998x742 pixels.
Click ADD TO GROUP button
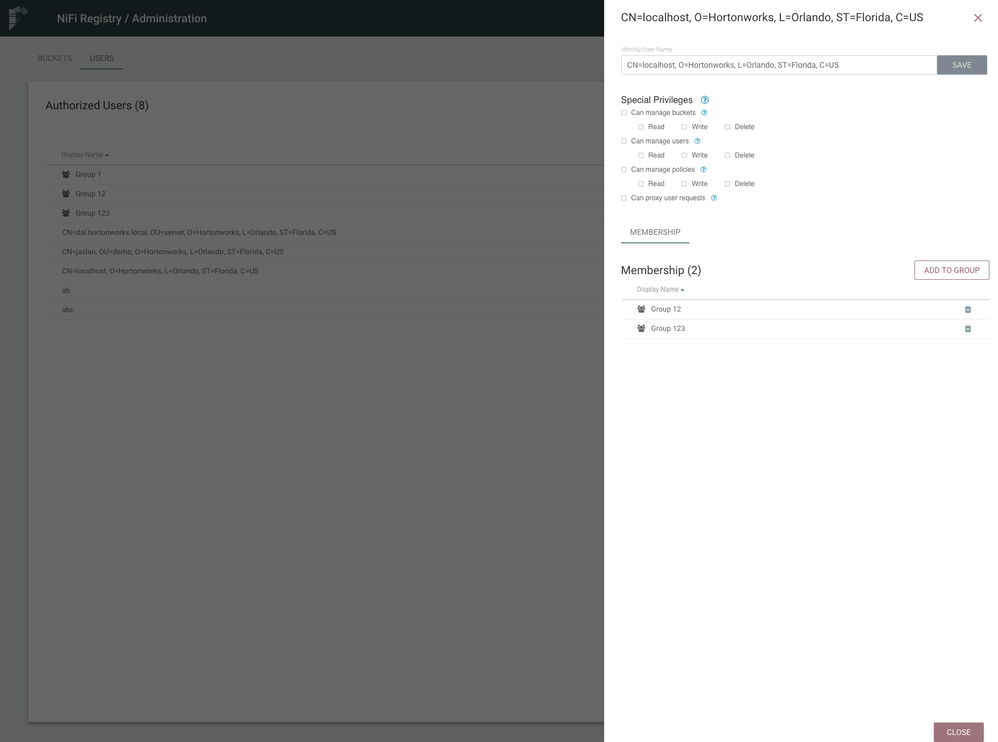(952, 270)
